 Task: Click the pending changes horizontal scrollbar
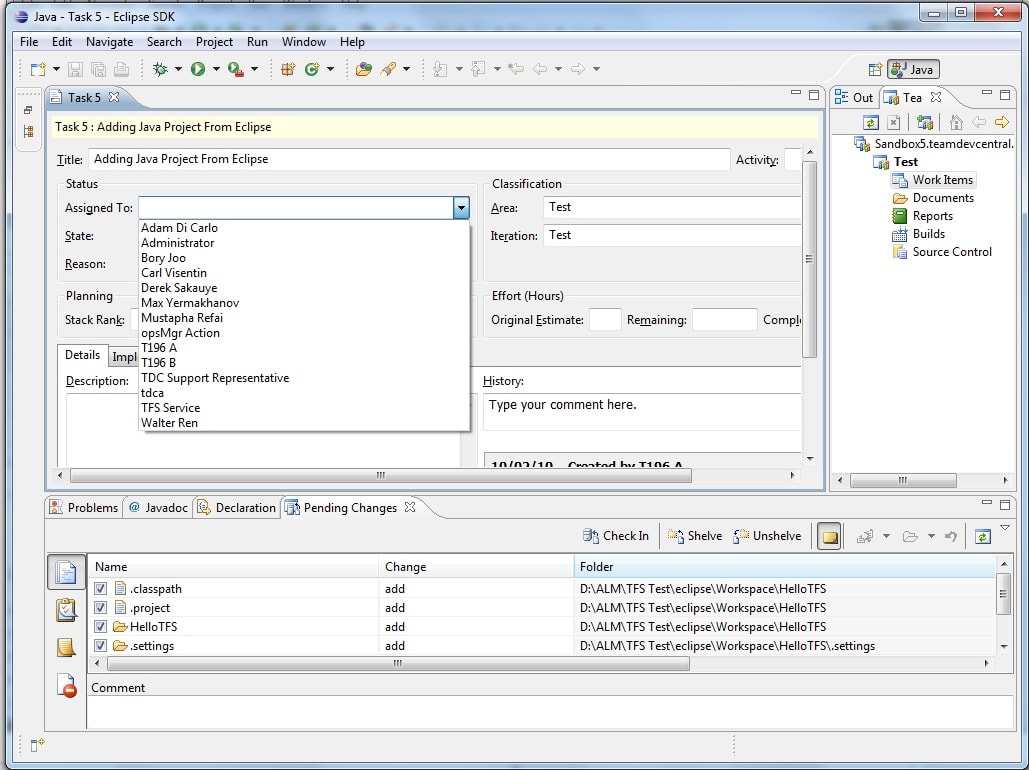(398, 664)
